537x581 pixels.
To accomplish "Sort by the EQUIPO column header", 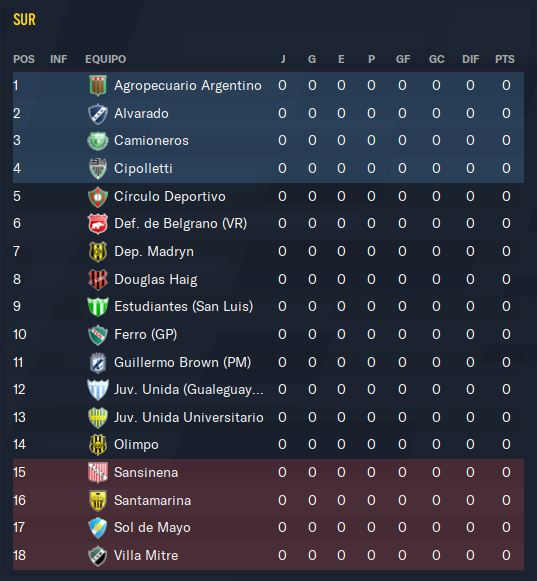I will (x=106, y=59).
